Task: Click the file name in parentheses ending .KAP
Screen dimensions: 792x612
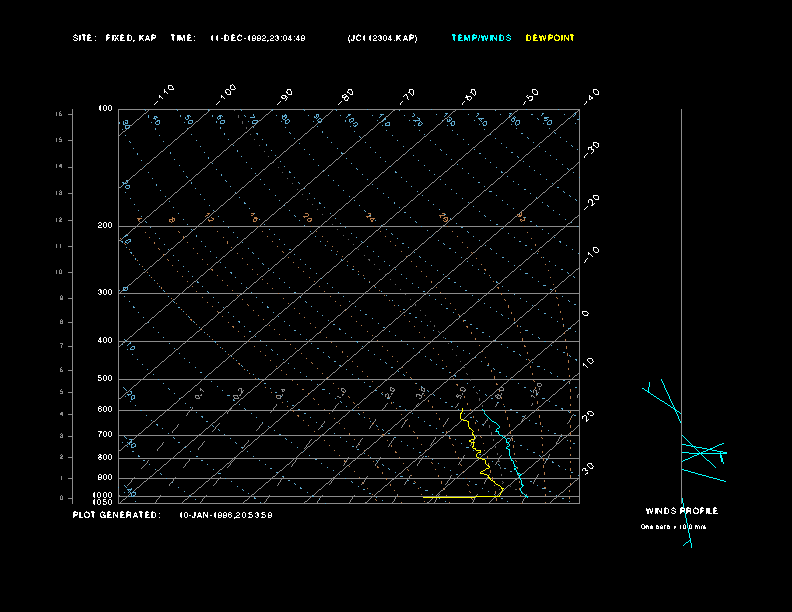Action: pos(382,38)
